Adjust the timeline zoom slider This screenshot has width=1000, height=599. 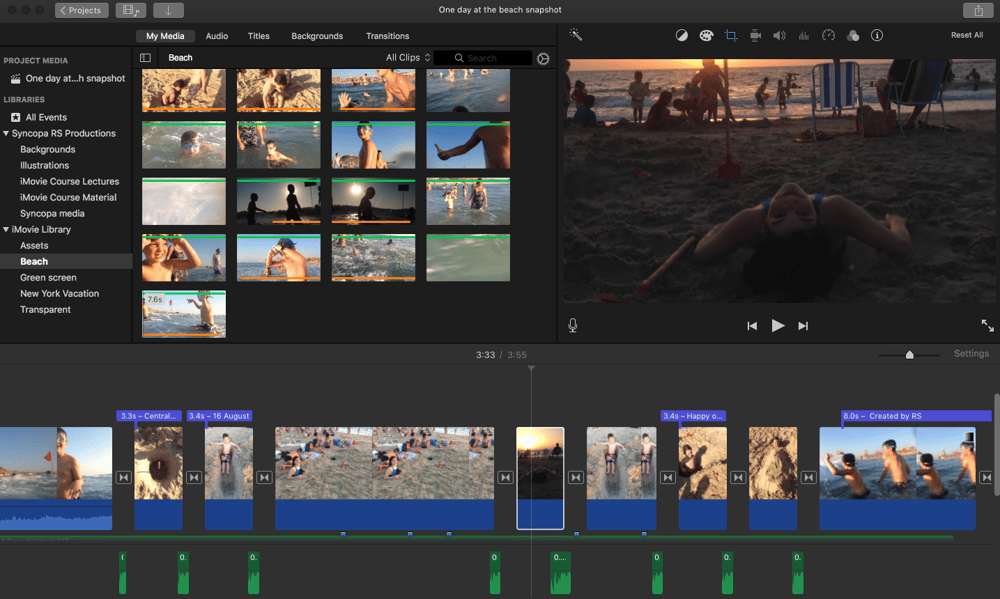pos(909,355)
